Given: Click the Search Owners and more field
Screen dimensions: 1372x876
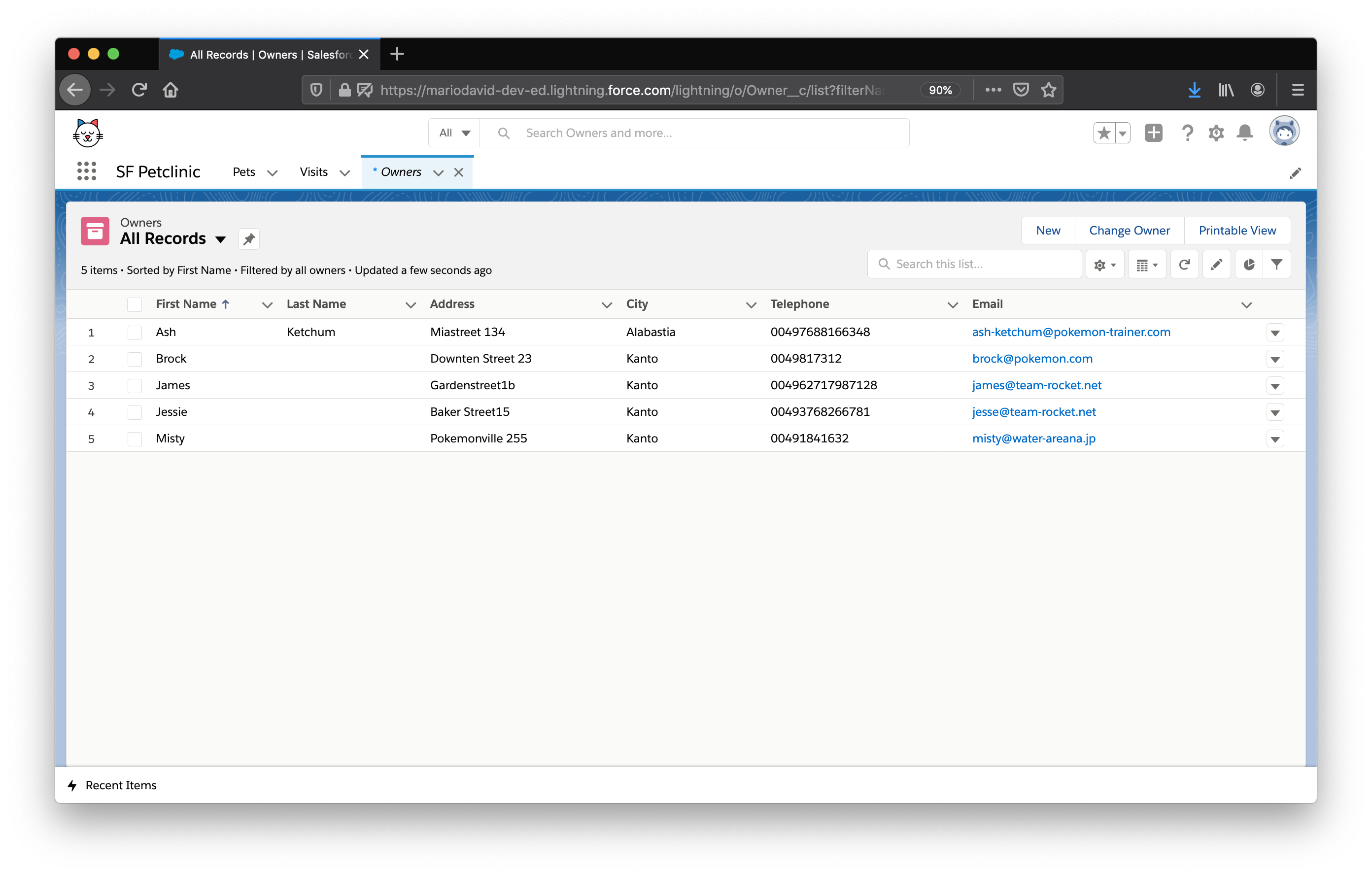Looking at the screenshot, I should [694, 133].
